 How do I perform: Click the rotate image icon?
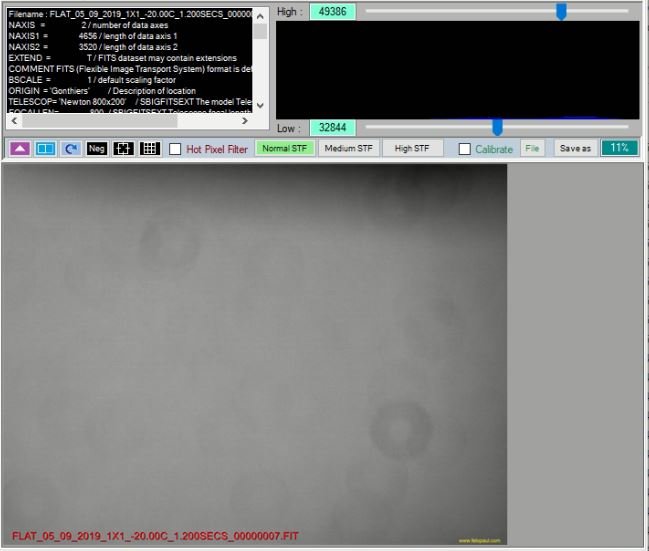pos(71,149)
